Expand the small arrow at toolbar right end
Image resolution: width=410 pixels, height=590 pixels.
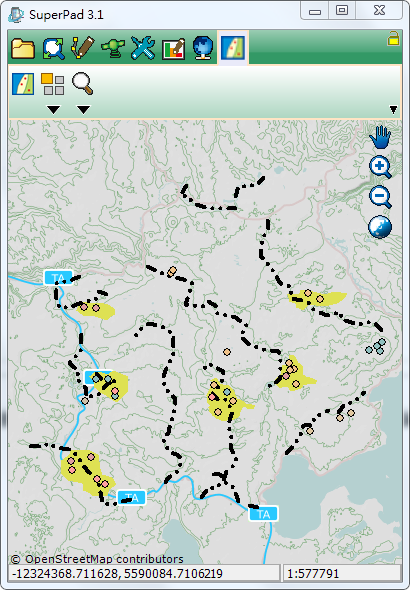pyautogui.click(x=393, y=109)
